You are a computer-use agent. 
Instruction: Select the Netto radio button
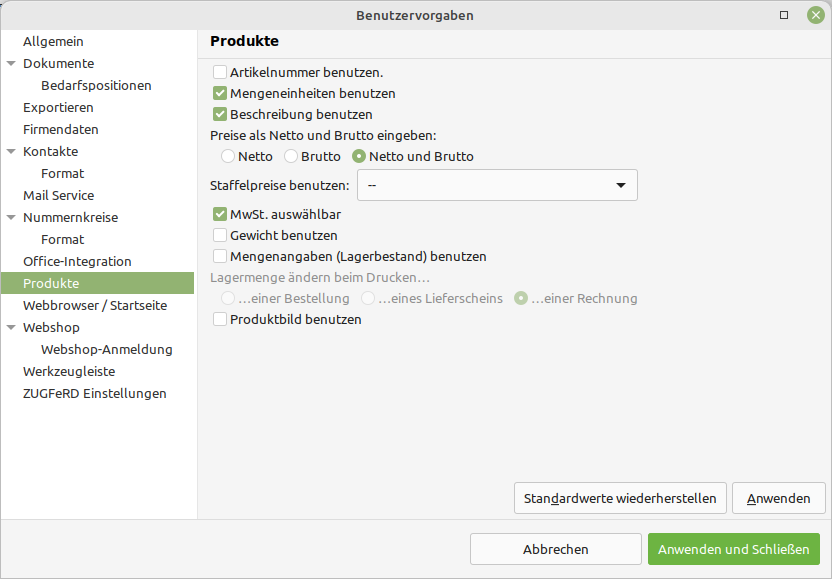point(228,157)
